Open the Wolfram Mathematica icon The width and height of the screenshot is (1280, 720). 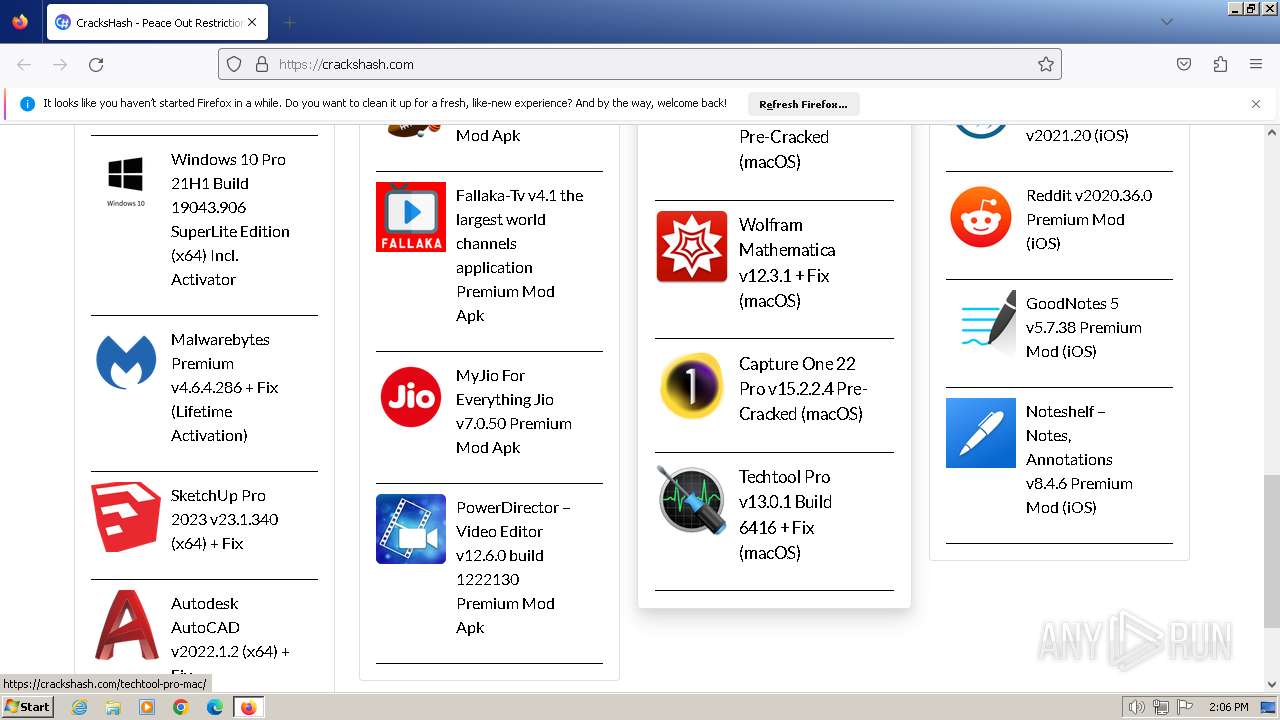(692, 246)
